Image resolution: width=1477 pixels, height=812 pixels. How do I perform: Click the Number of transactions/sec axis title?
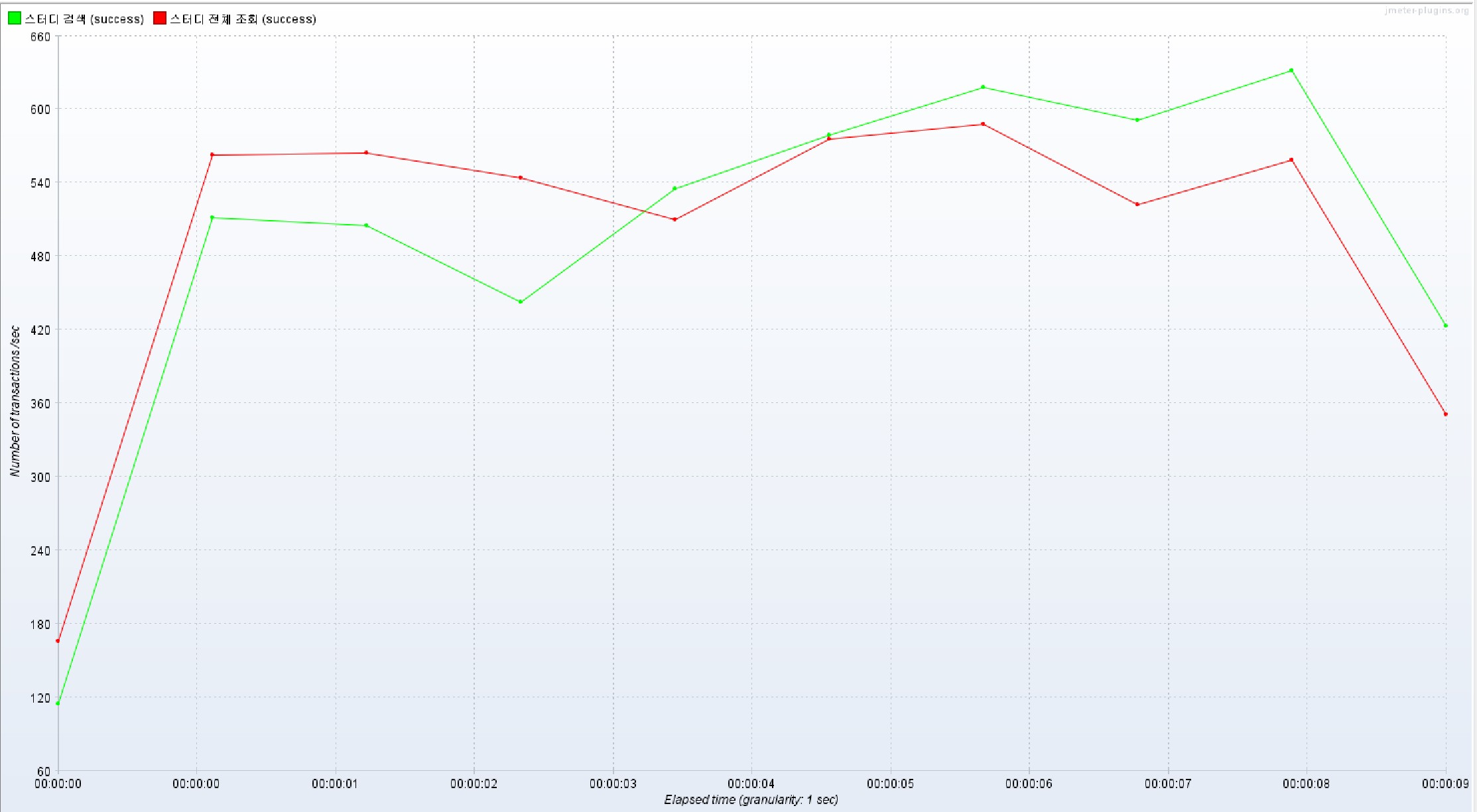tap(15, 401)
